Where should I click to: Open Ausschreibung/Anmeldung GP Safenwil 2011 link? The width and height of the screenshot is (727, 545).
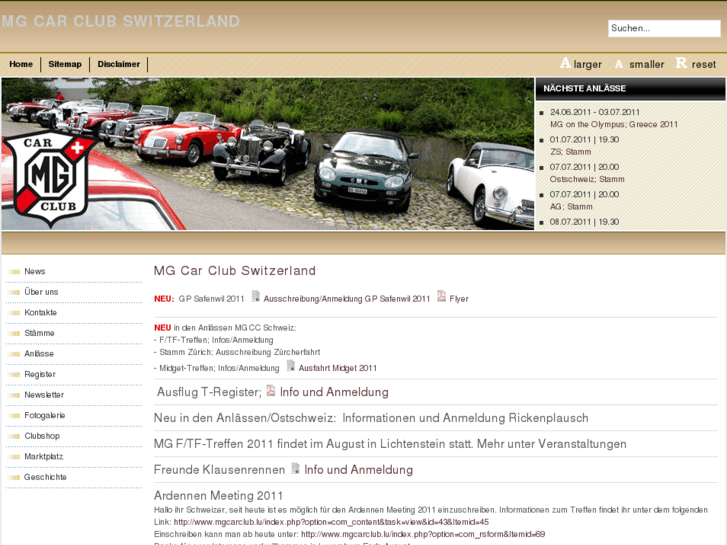[347, 299]
